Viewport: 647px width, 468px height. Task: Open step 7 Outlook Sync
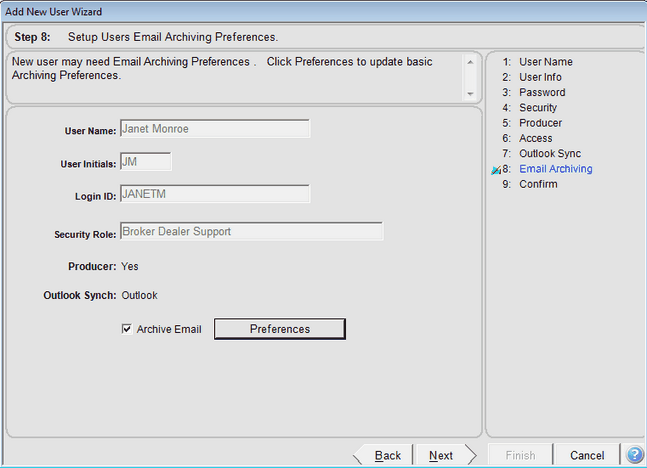pos(550,154)
